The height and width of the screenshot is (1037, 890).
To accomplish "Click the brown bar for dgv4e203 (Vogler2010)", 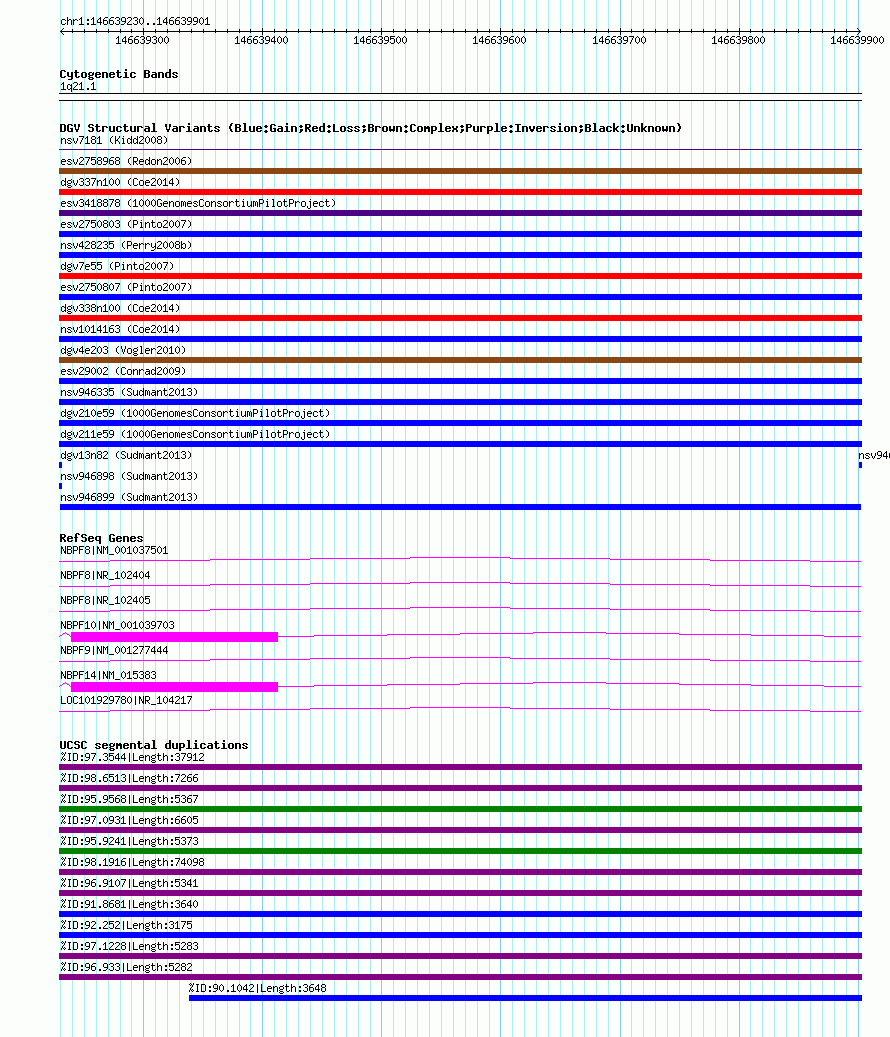I will point(460,360).
